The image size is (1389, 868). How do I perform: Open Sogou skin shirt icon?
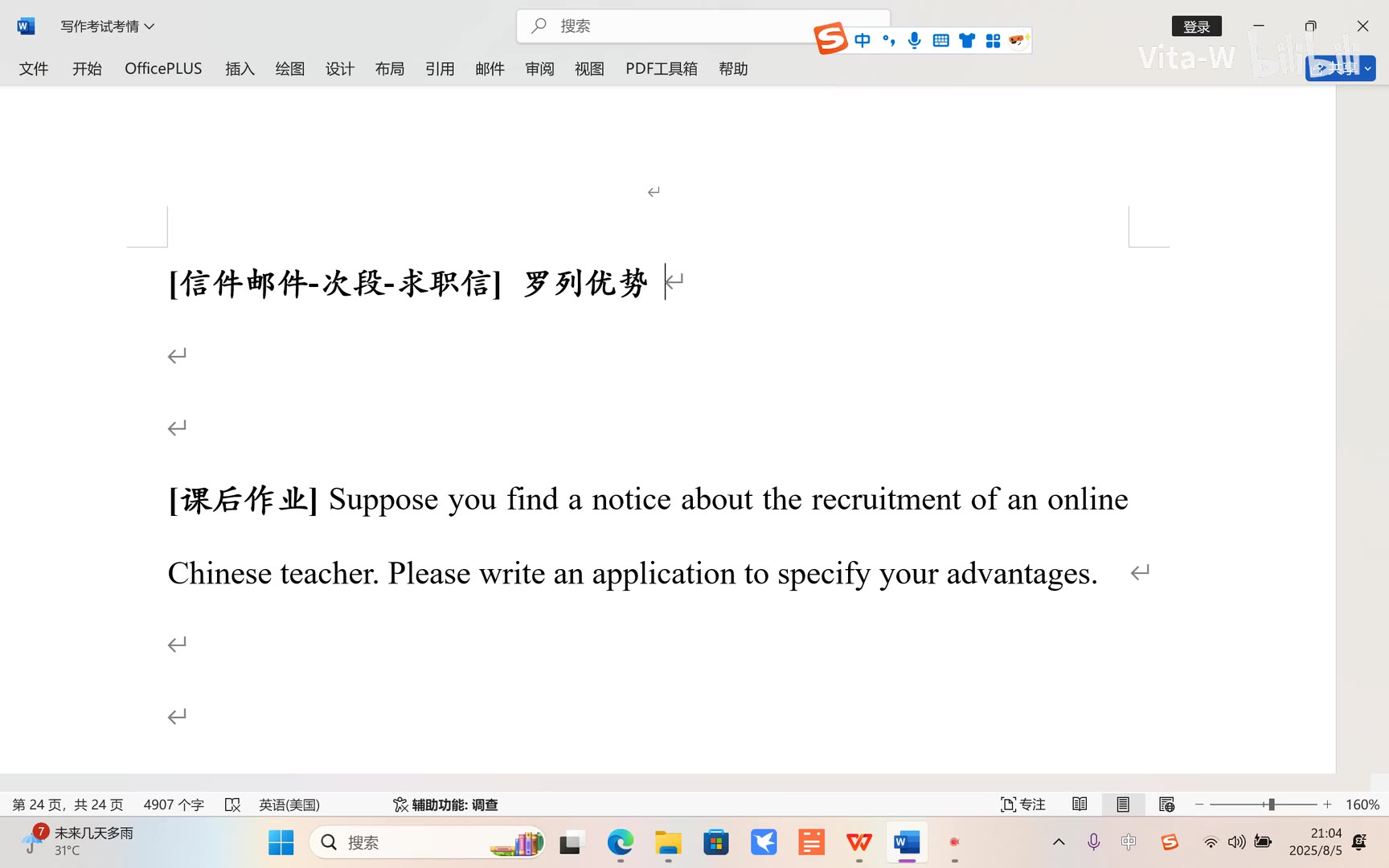tap(967, 40)
